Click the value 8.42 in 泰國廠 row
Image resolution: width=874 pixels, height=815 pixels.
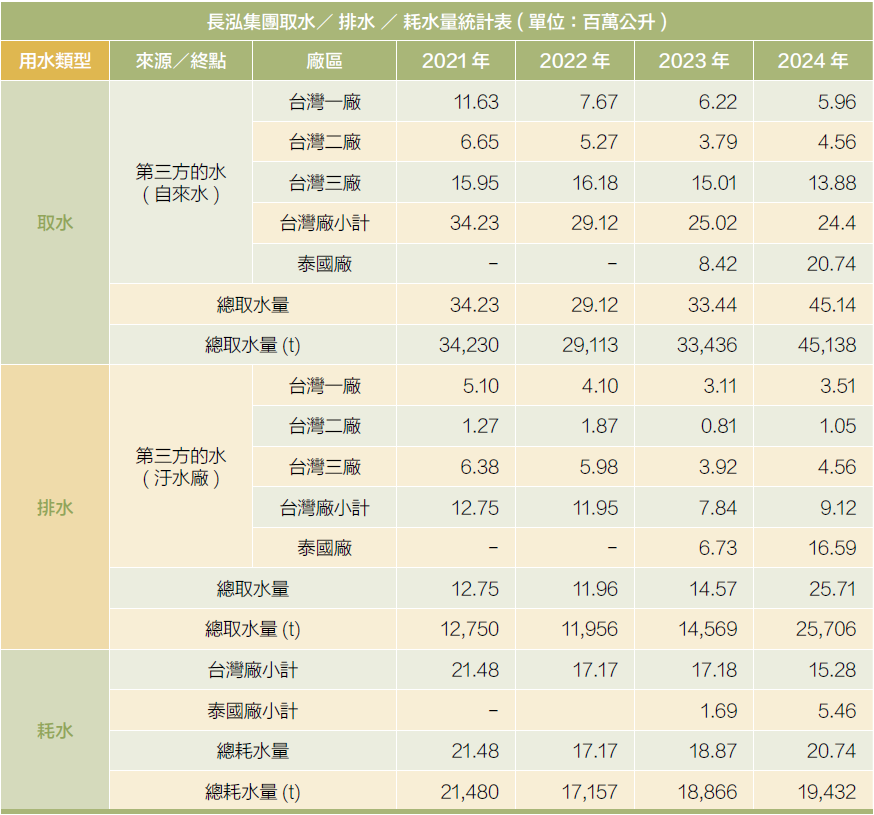(718, 264)
